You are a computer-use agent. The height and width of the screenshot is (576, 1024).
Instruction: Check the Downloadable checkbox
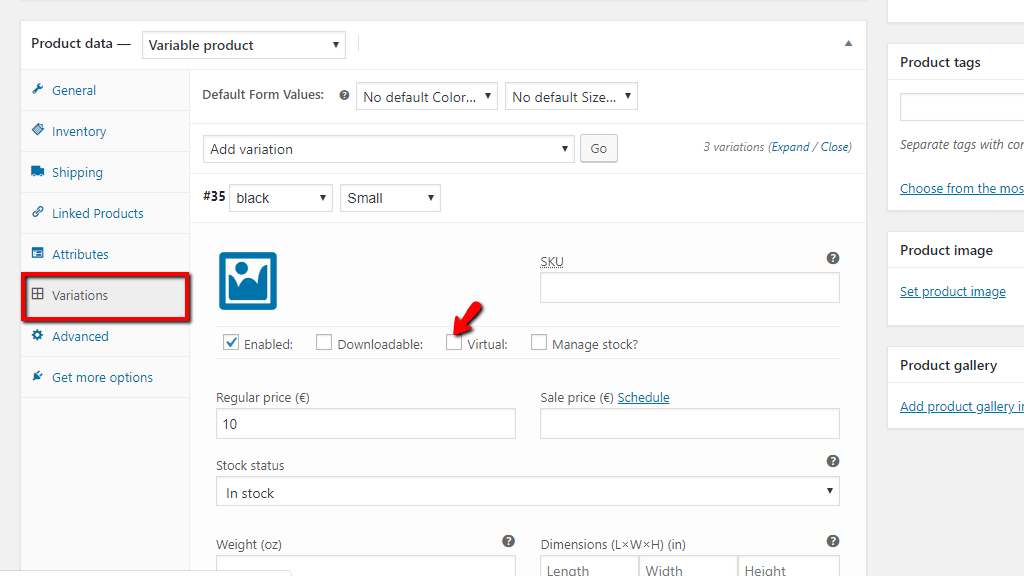click(x=324, y=342)
